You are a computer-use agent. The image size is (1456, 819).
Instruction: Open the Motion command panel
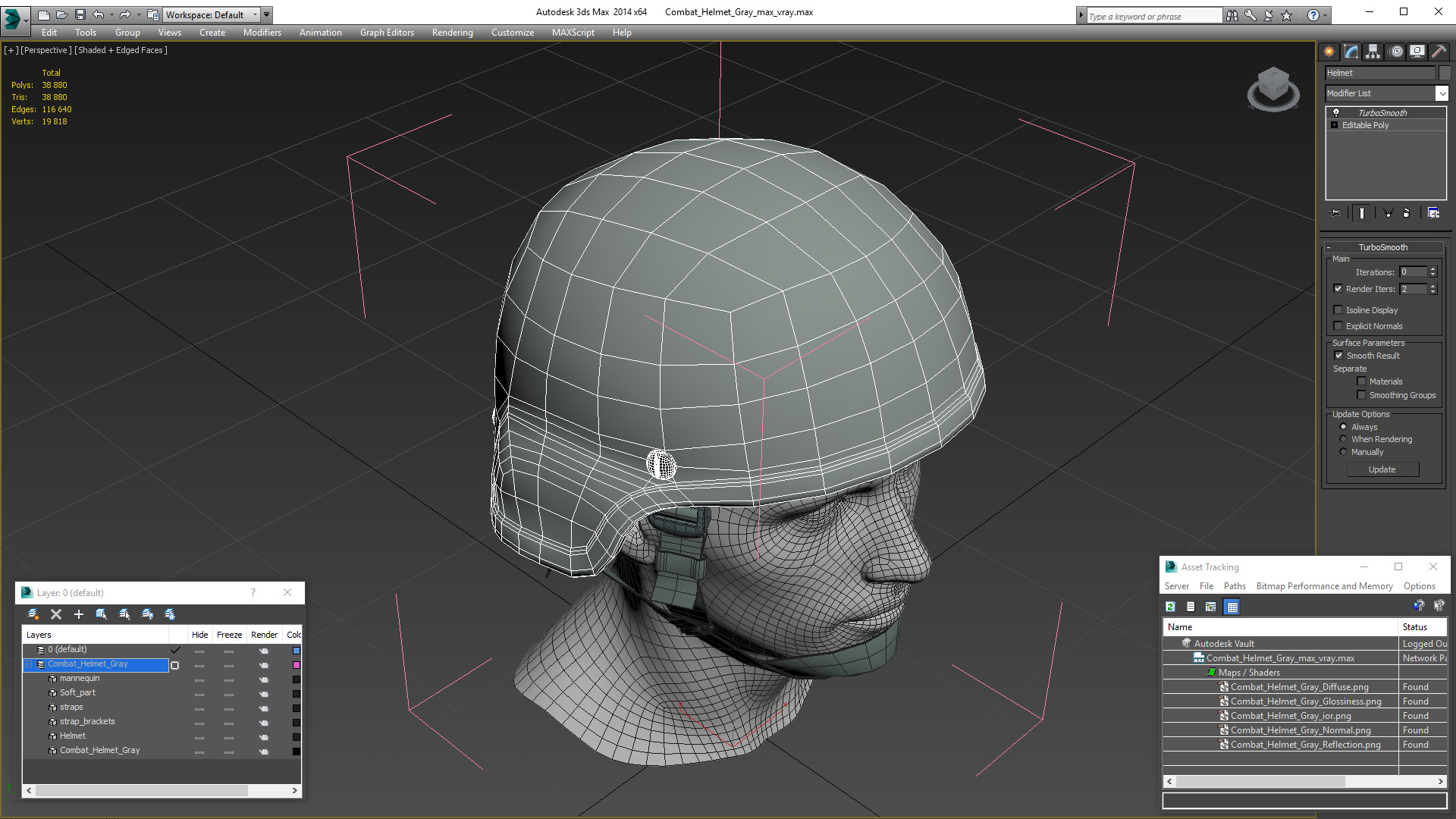point(1395,52)
